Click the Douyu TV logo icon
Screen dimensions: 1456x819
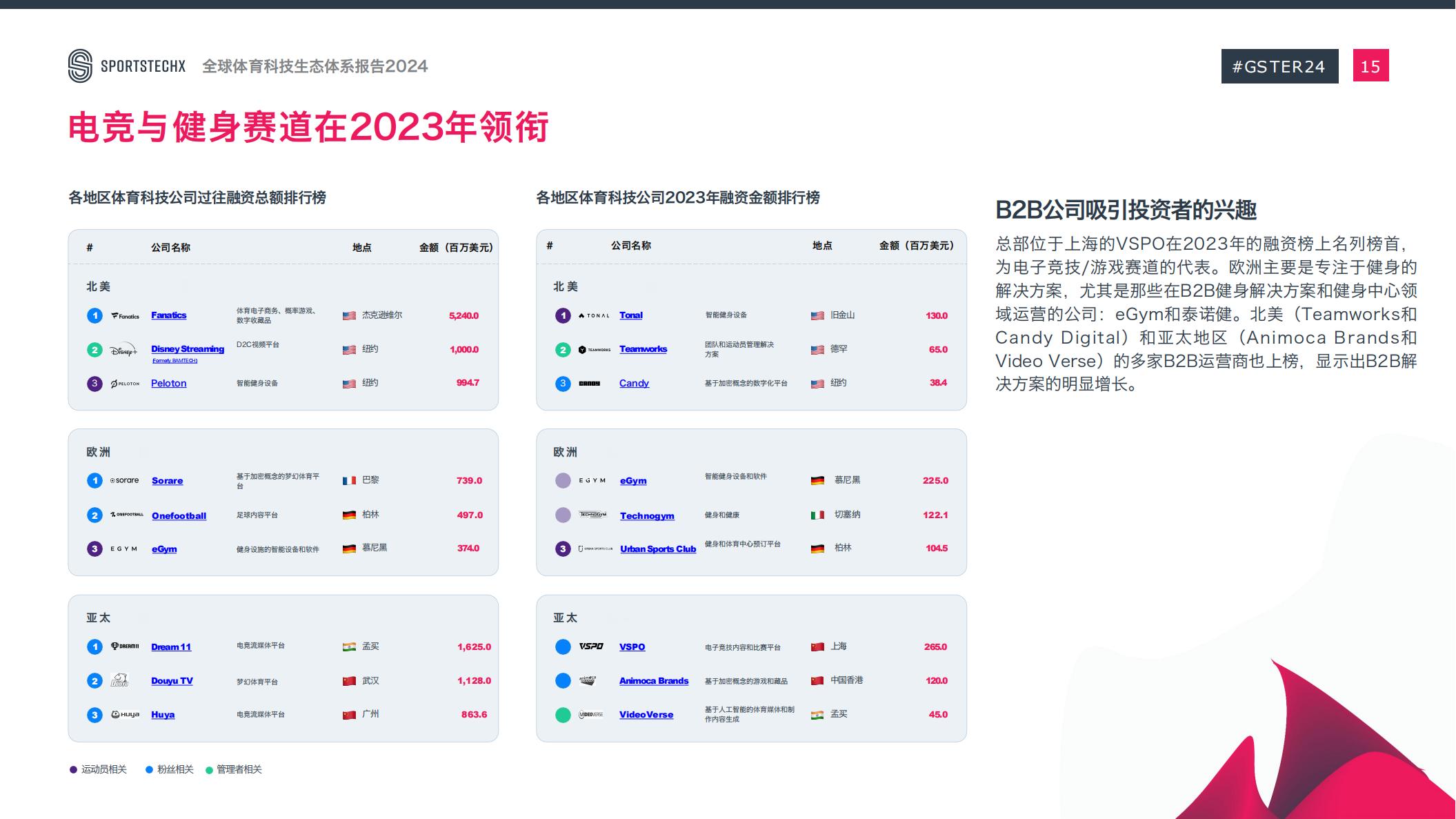pos(120,680)
